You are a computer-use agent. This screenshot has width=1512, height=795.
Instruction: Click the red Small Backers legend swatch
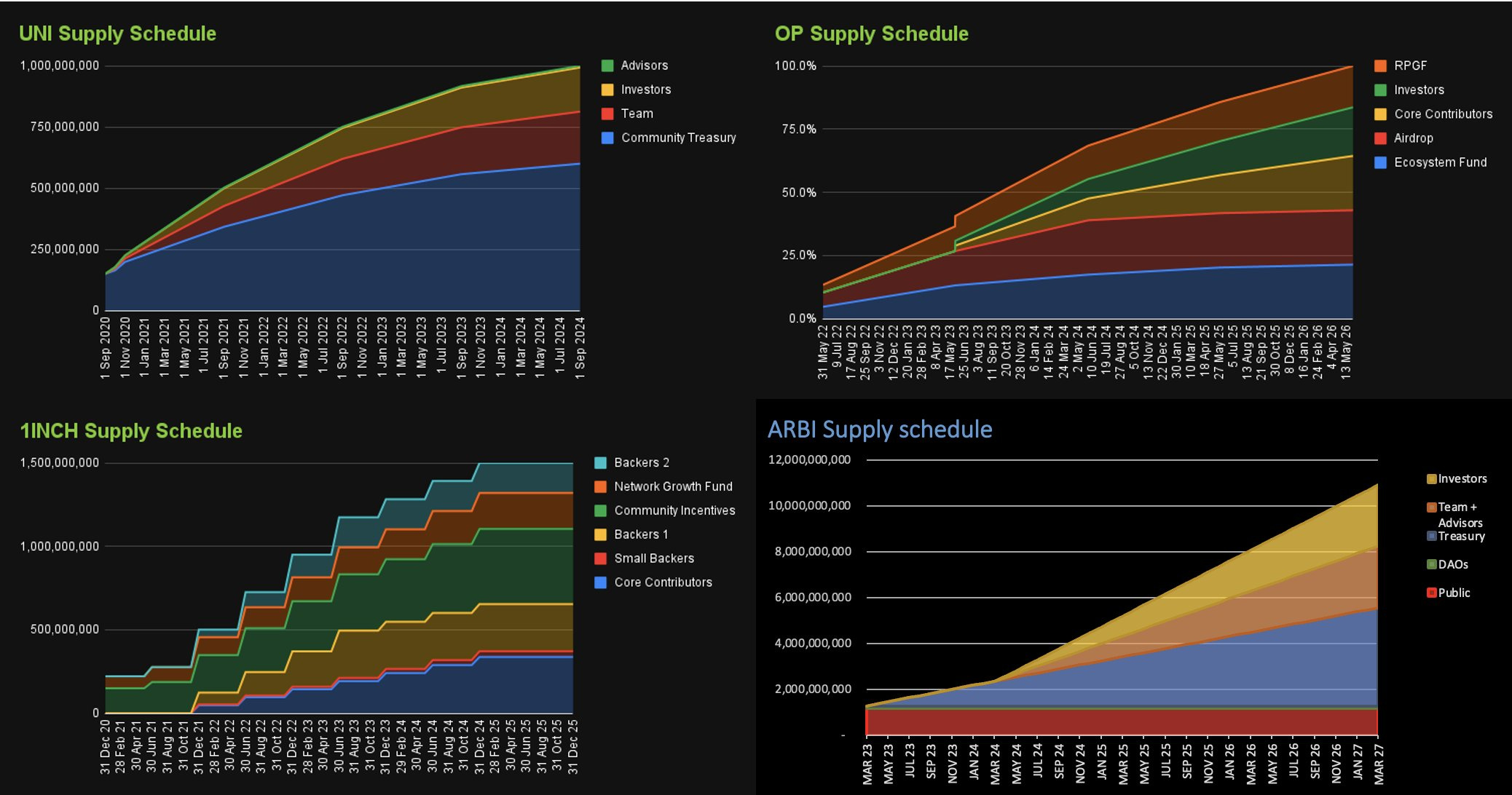click(x=600, y=558)
